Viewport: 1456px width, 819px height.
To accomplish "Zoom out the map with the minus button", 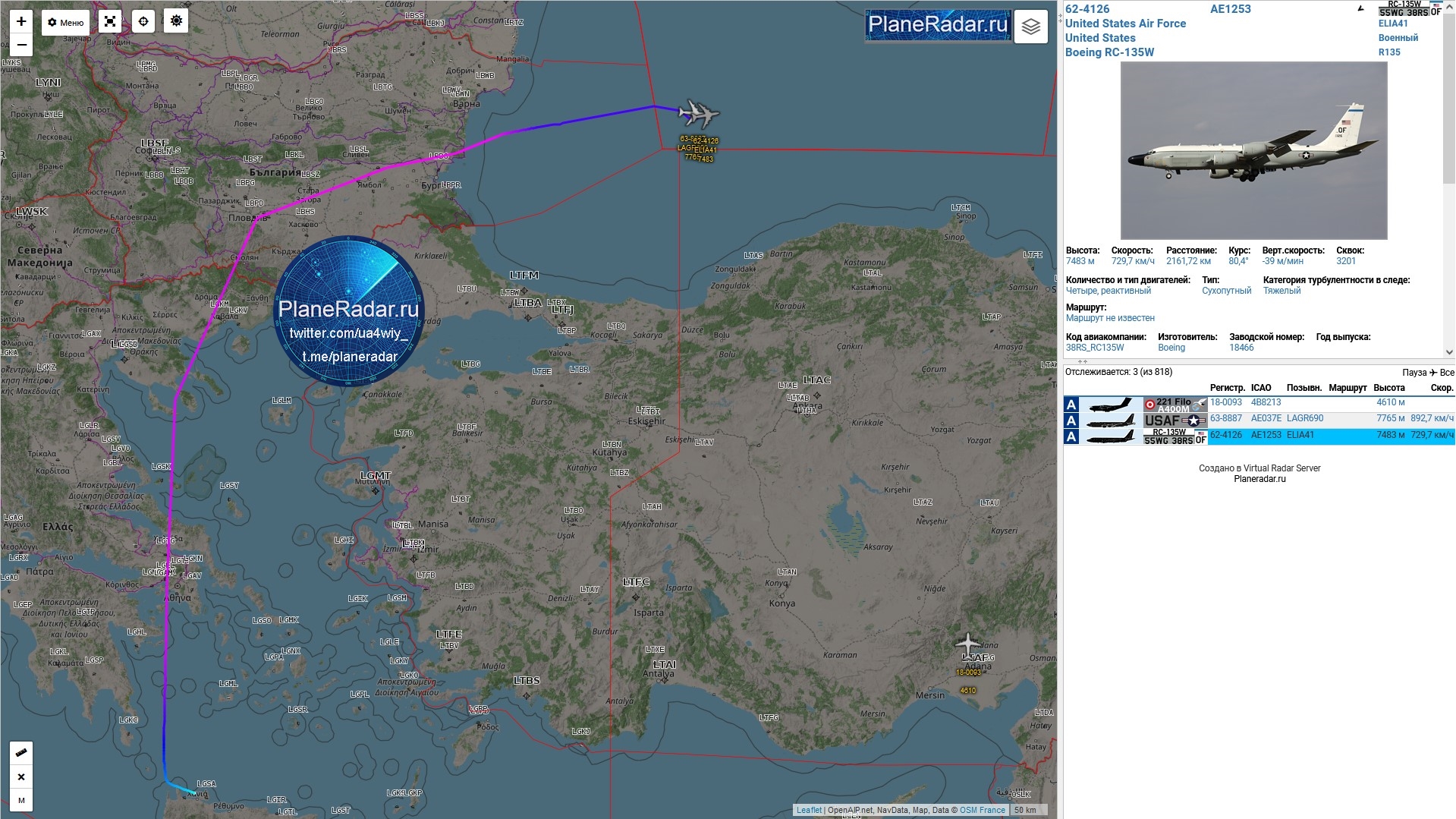I will point(21,46).
